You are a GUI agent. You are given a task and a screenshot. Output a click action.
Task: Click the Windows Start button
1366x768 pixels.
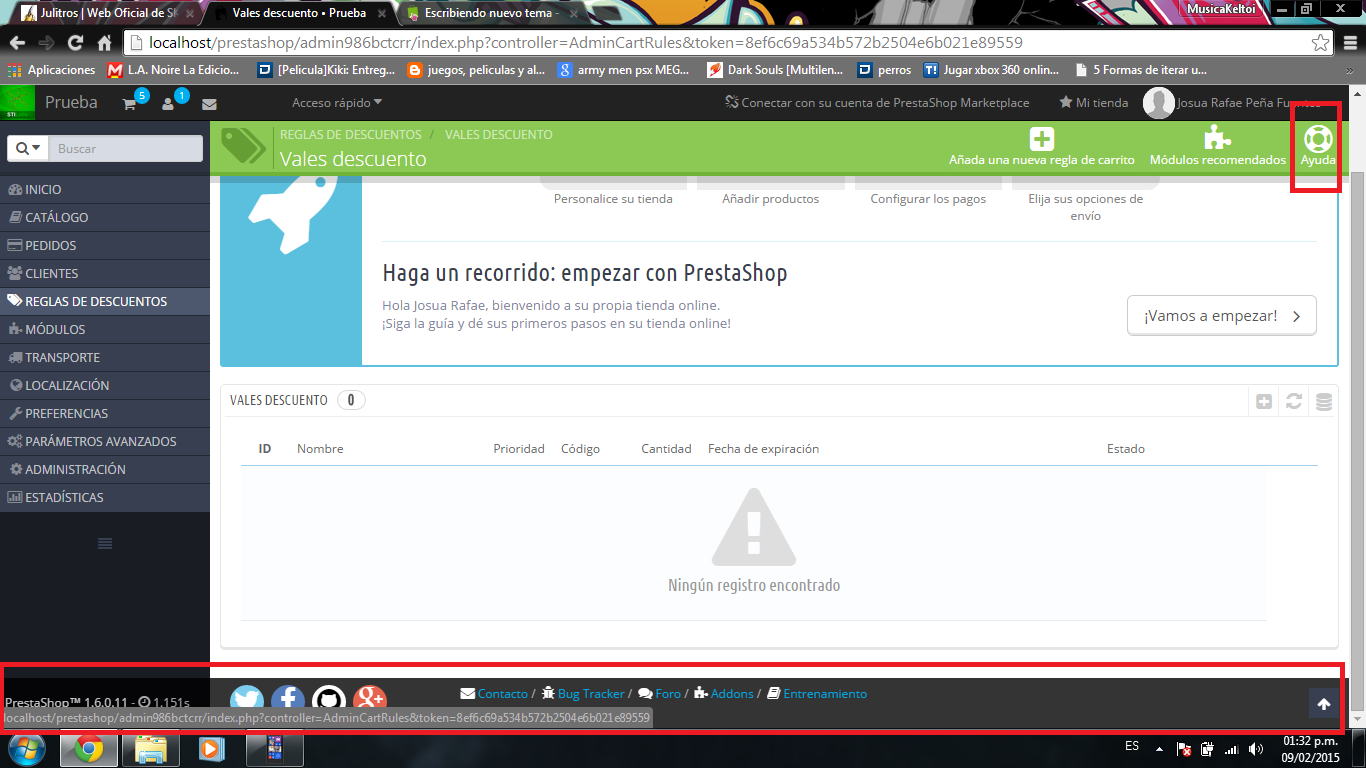click(x=27, y=749)
